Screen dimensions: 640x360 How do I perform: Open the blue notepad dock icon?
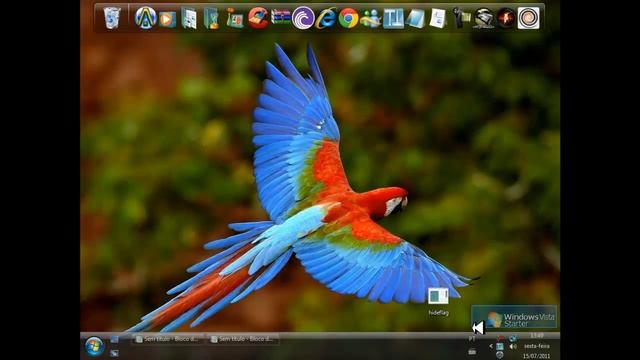pos(415,19)
